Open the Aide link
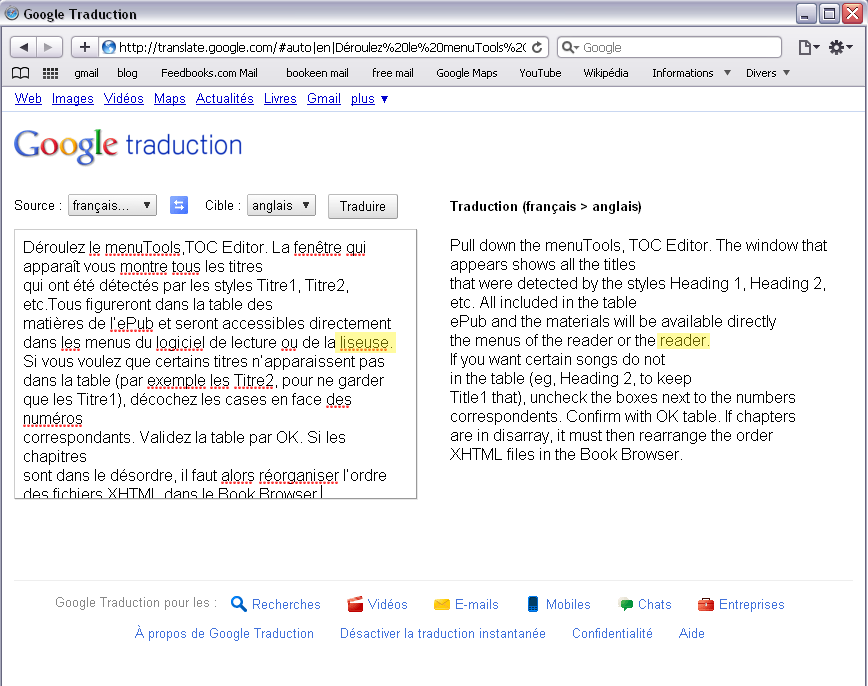Viewport: 868px width, 686px height. click(692, 633)
